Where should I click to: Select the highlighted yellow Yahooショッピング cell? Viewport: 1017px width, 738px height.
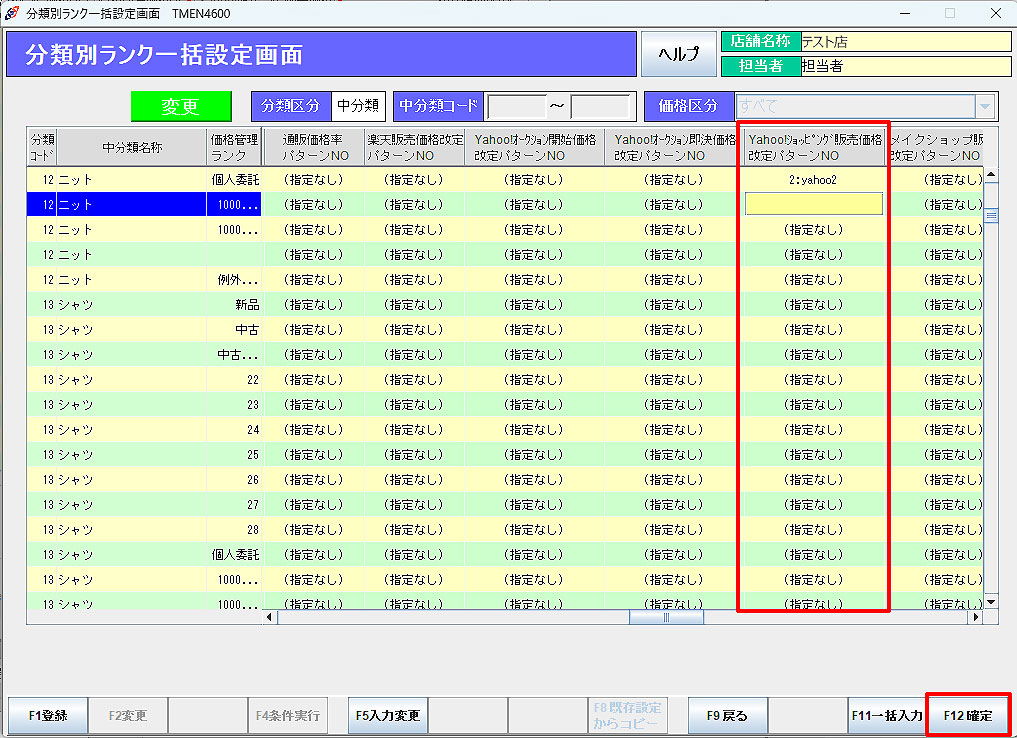click(813, 204)
